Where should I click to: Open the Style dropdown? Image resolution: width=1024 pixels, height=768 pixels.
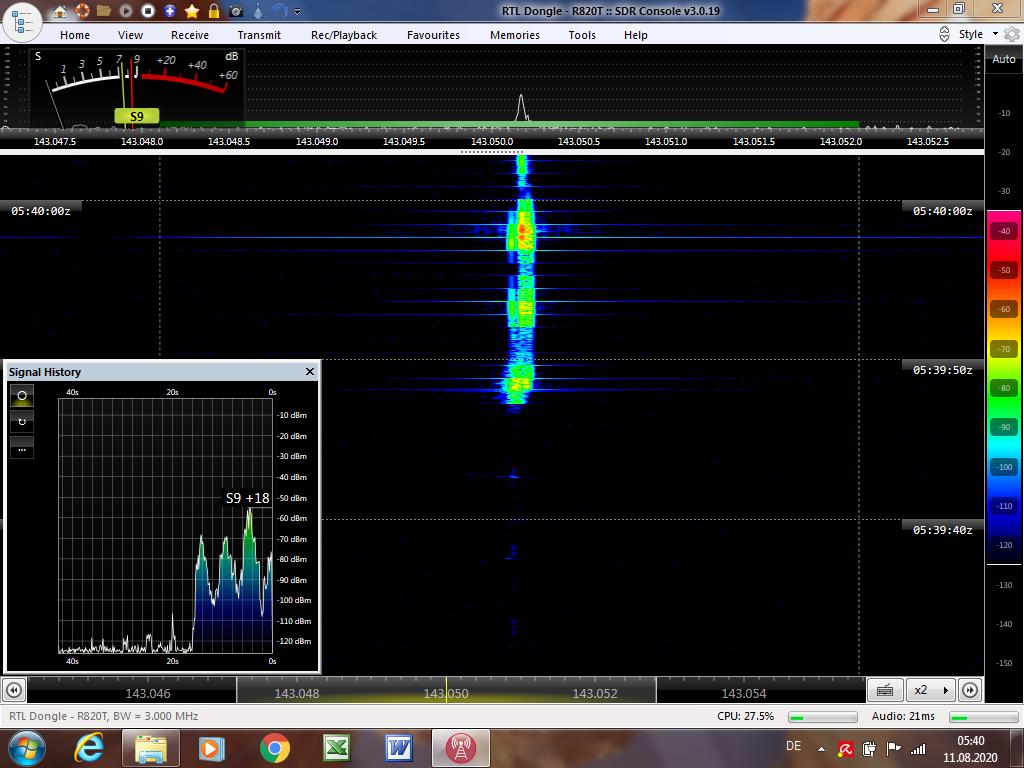[x=978, y=34]
